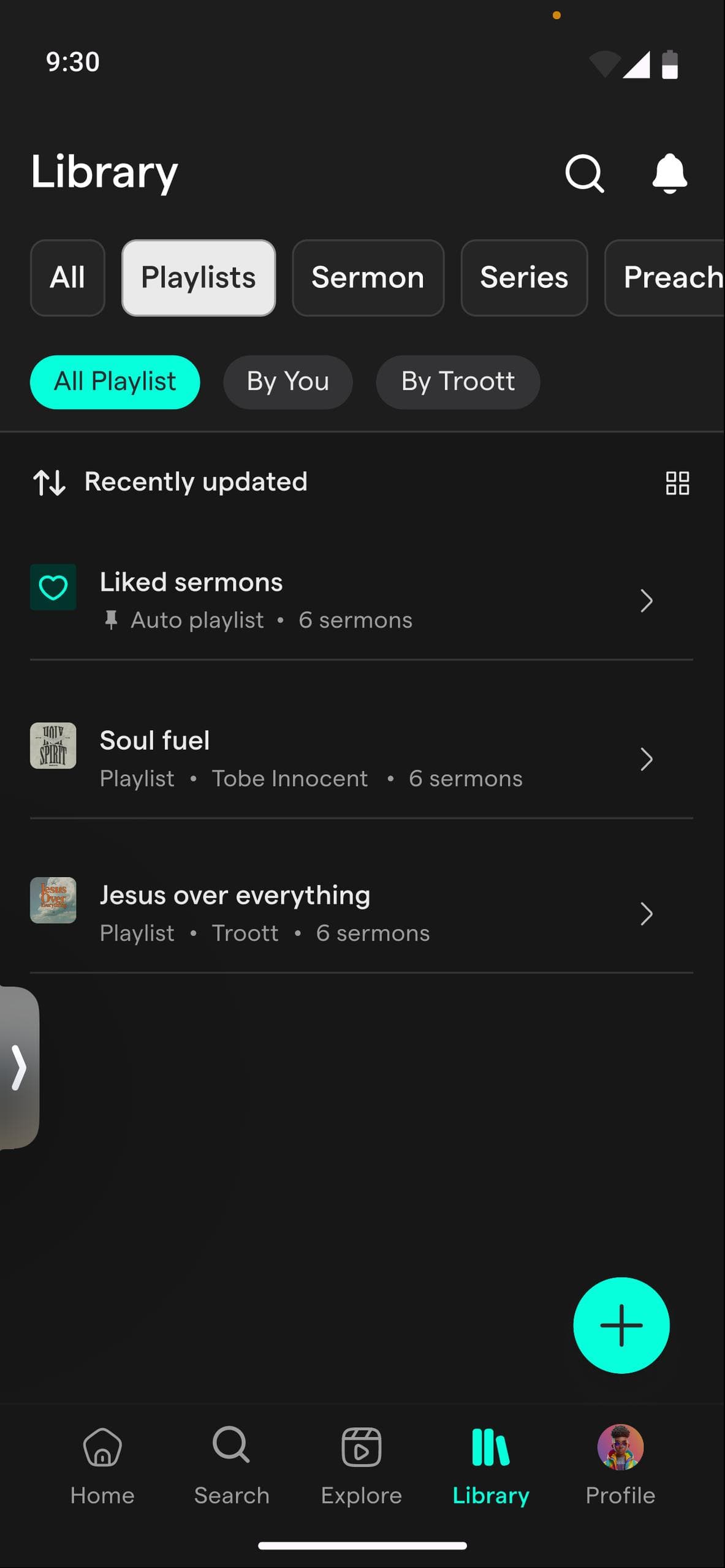This screenshot has width=725, height=1568.
Task: Select the All Playlist filter chip
Action: click(x=115, y=382)
